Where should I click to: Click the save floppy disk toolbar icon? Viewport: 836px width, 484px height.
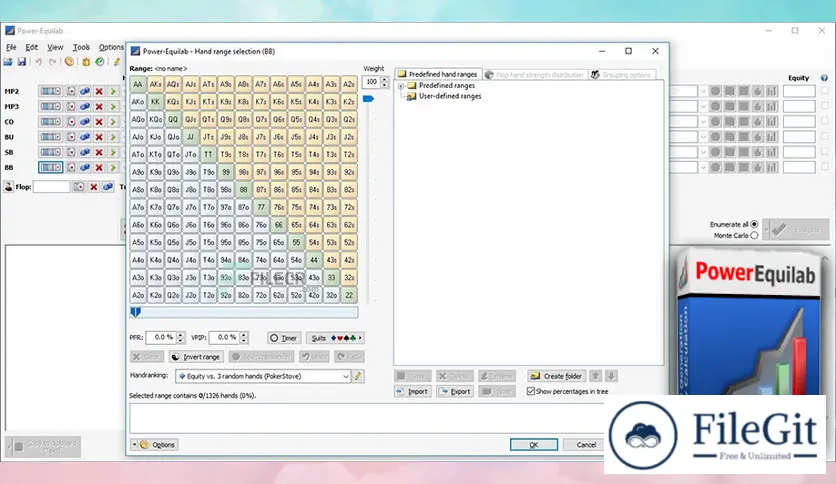tap(22, 62)
